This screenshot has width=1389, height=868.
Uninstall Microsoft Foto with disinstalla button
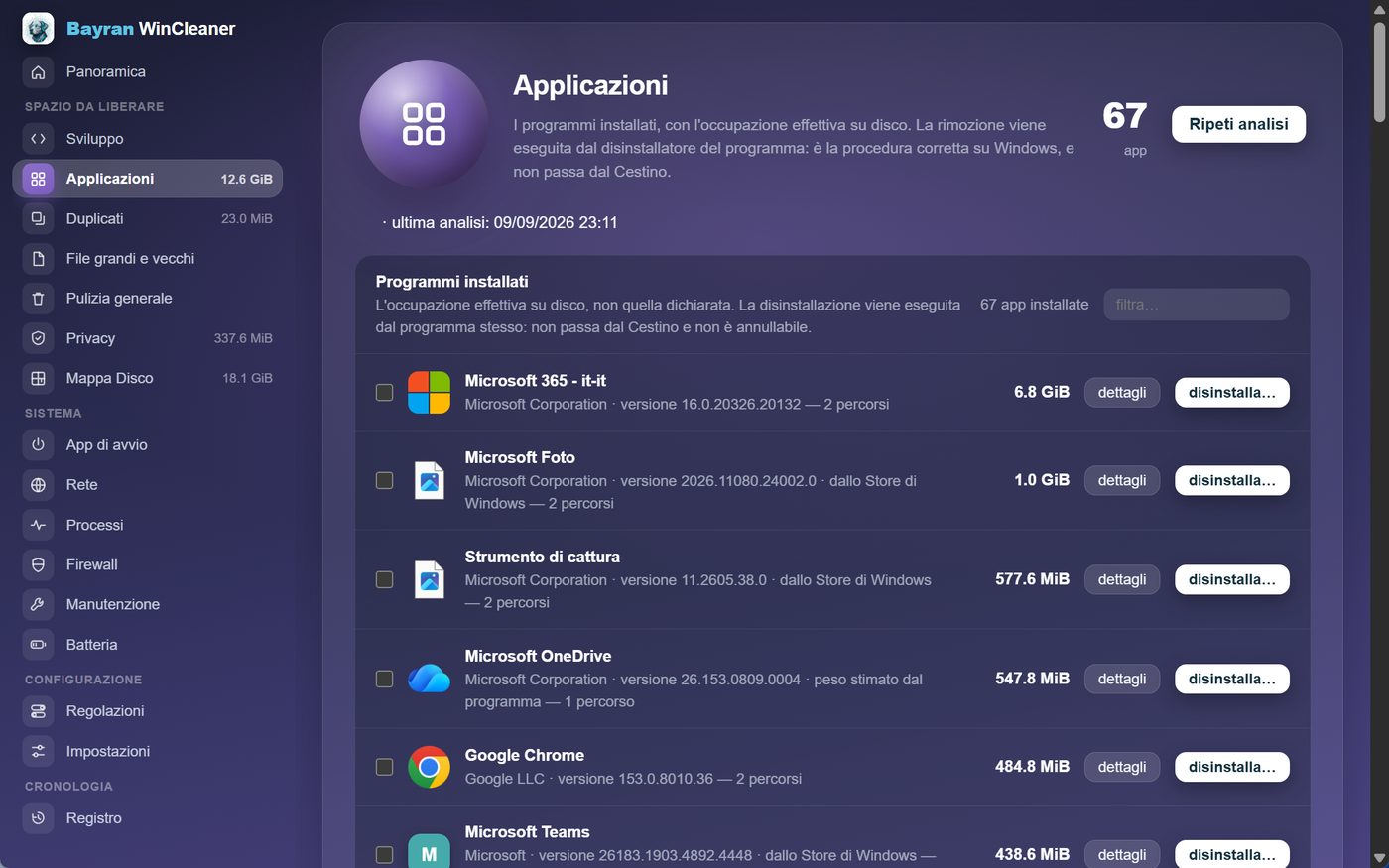1232,480
